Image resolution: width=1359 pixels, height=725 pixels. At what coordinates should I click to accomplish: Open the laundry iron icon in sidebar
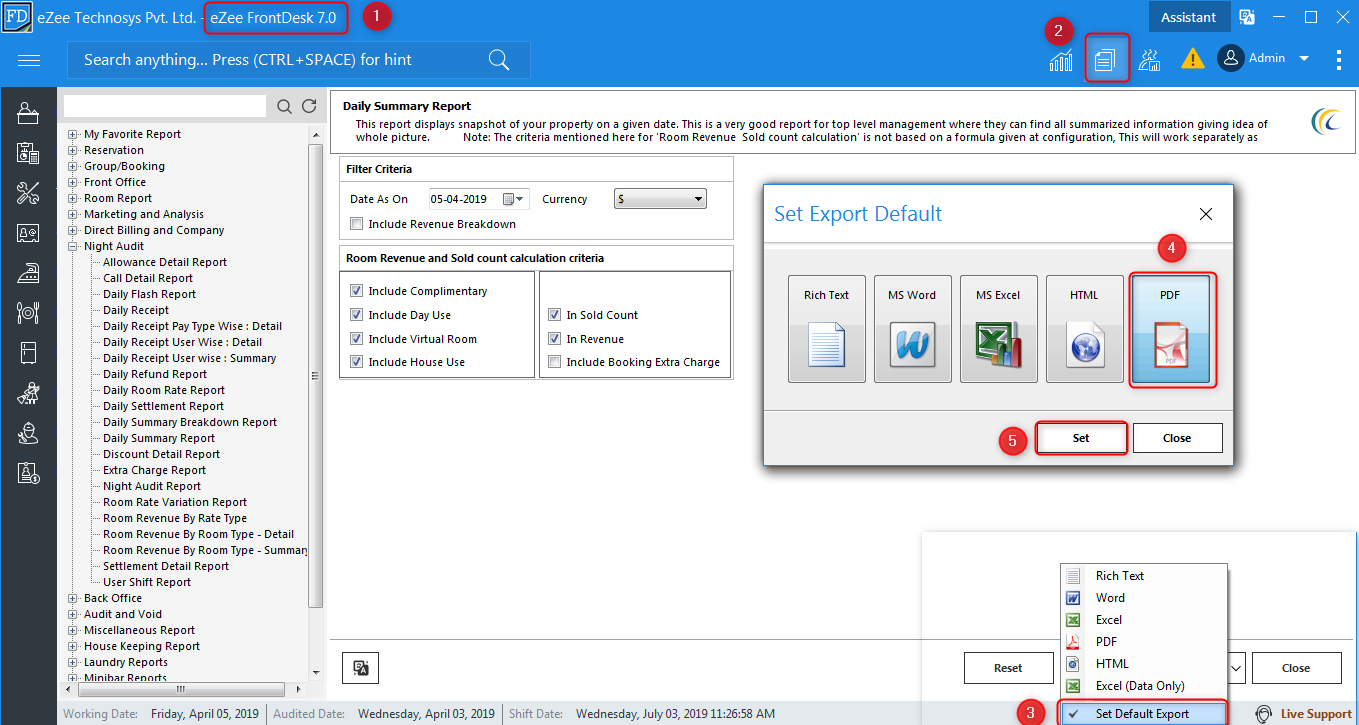point(28,273)
